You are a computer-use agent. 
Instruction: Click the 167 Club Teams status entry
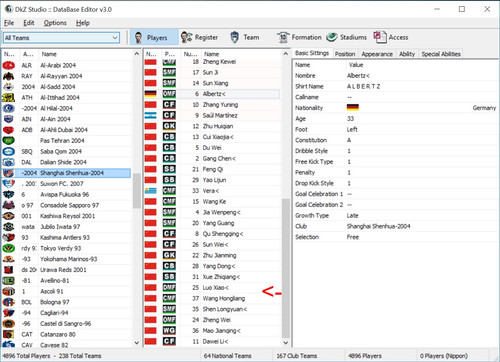click(296, 356)
